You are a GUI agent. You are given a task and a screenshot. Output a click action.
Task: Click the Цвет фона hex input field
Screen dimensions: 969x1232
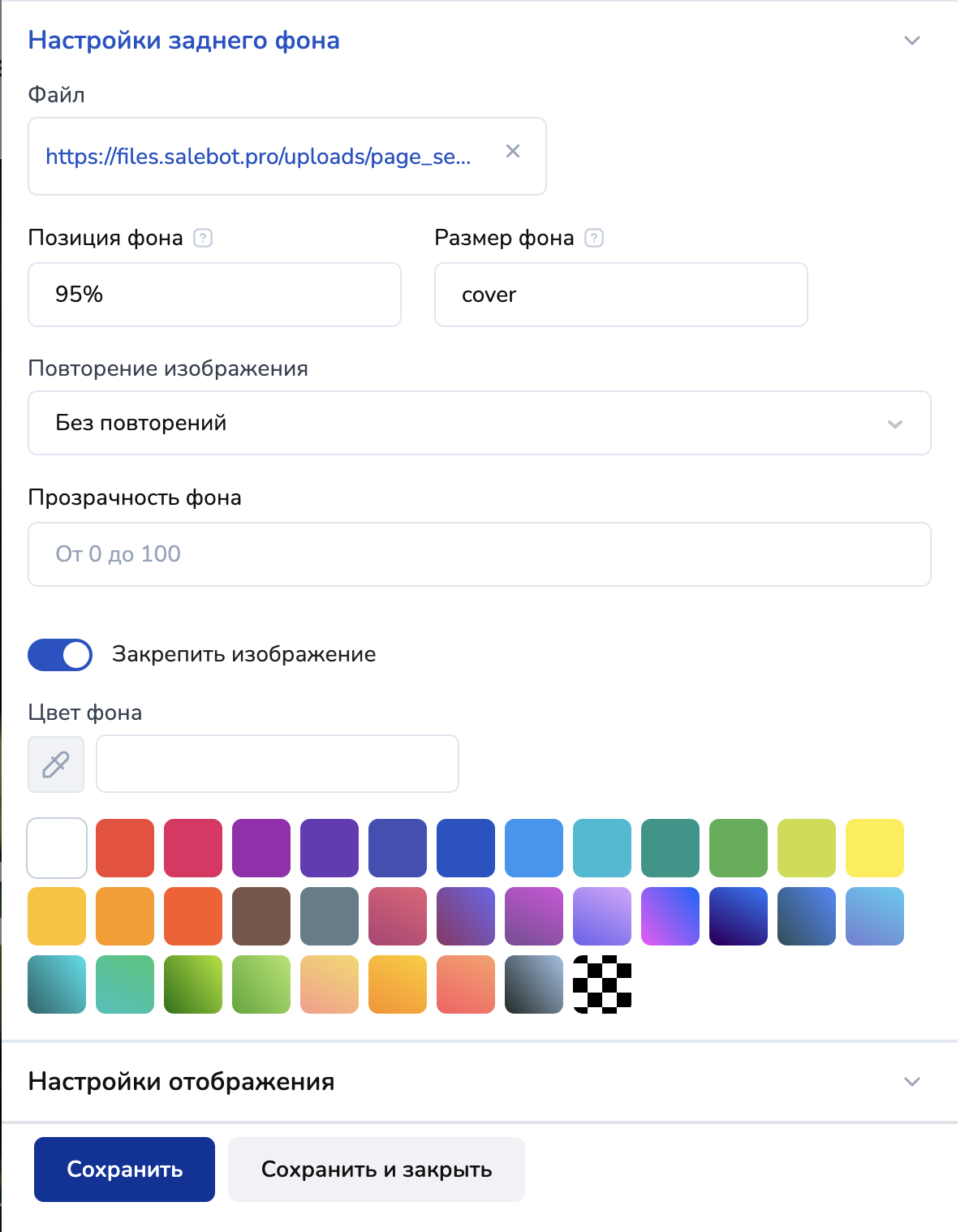click(x=278, y=764)
